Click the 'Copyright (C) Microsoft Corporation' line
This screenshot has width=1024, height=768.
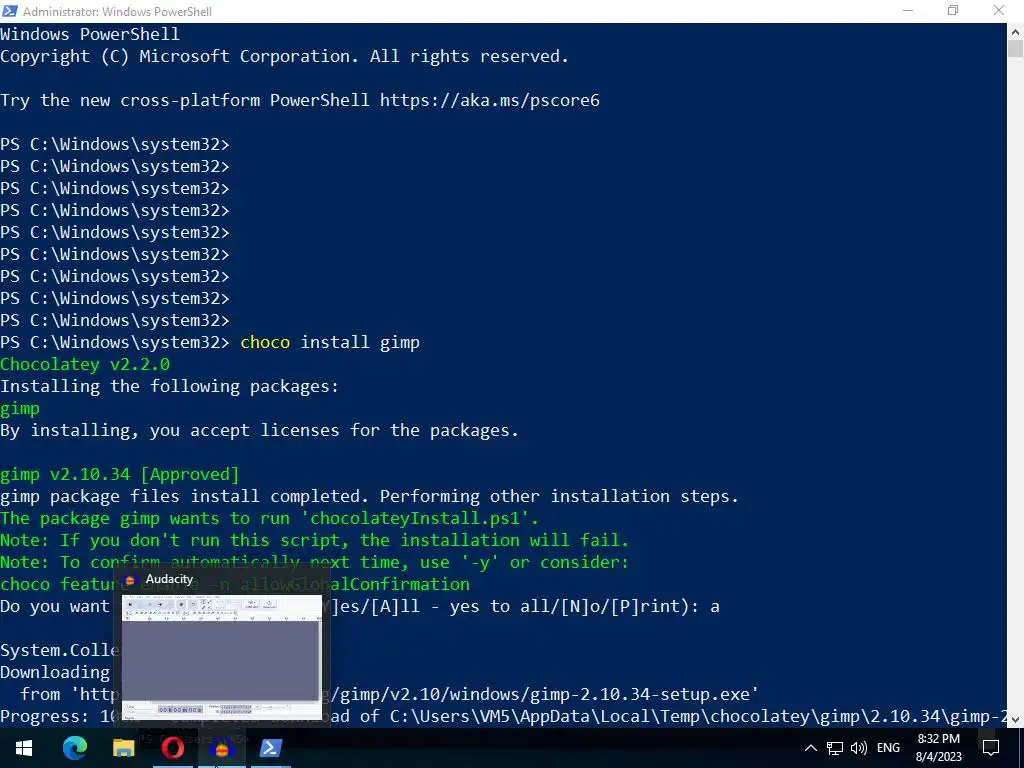click(x=284, y=57)
